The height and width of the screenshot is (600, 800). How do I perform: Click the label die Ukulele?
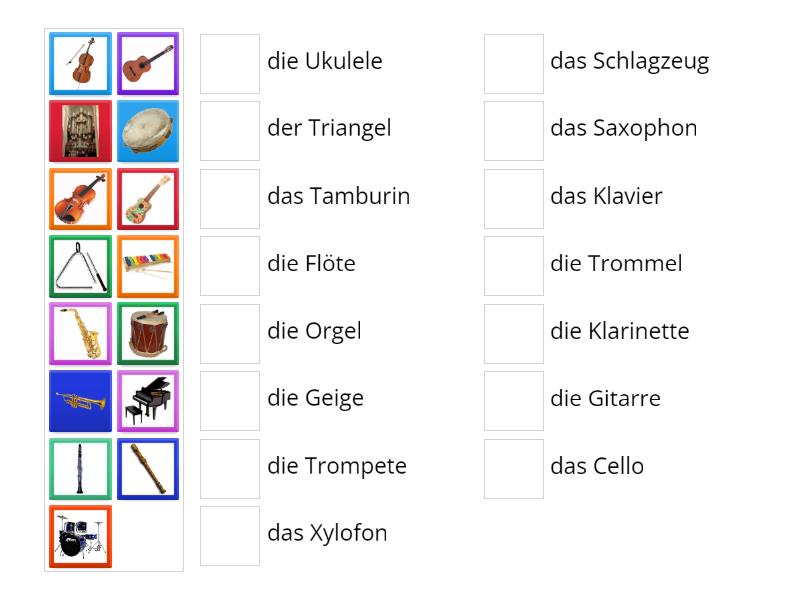click(x=324, y=61)
